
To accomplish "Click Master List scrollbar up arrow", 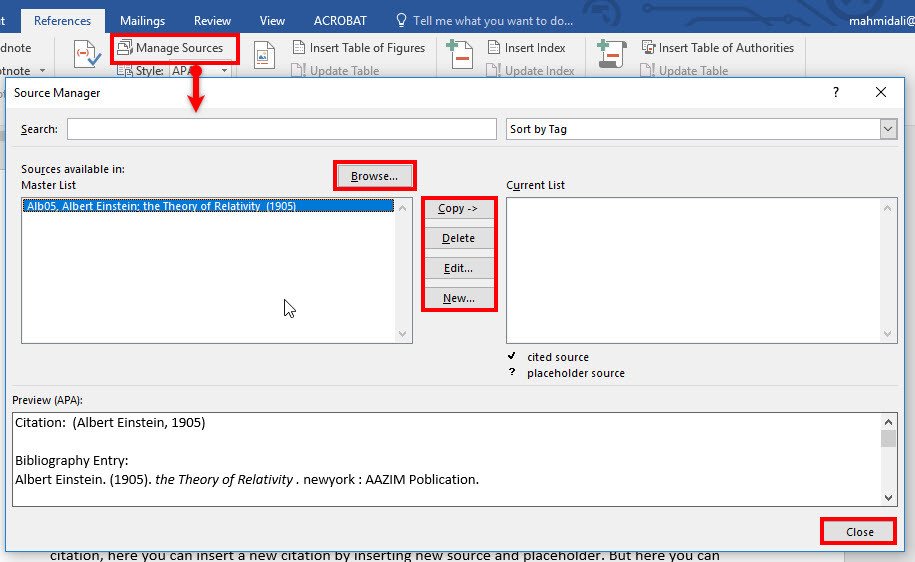I will tap(403, 208).
